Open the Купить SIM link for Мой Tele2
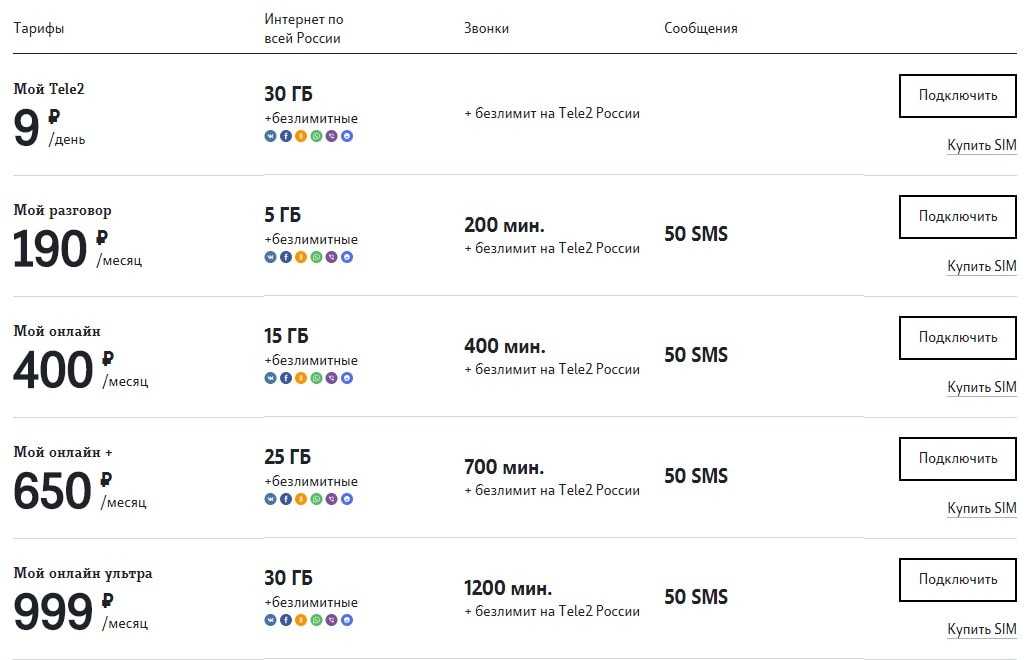 point(982,145)
